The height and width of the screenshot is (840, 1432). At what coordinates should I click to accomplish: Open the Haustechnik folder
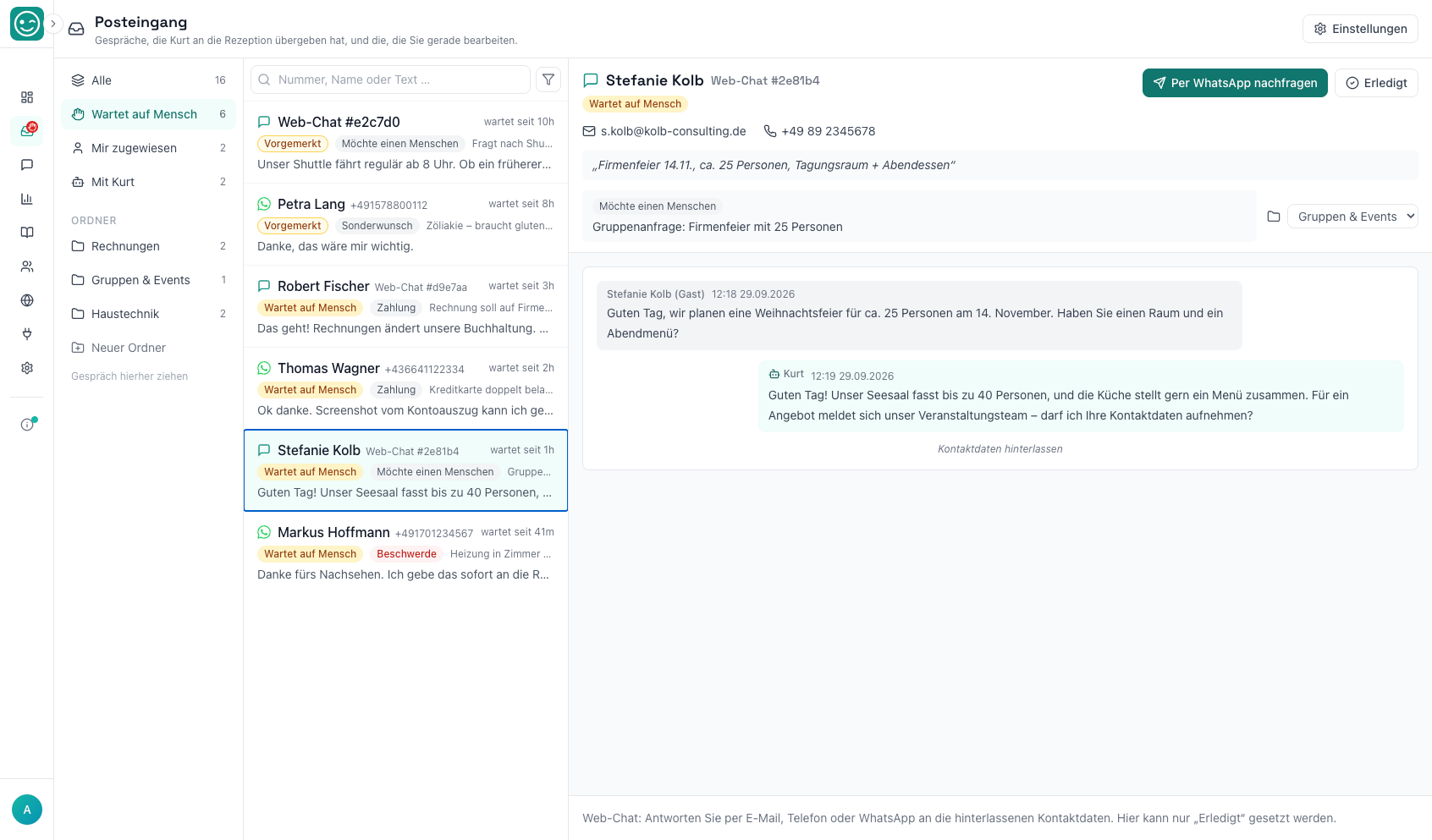(x=149, y=314)
